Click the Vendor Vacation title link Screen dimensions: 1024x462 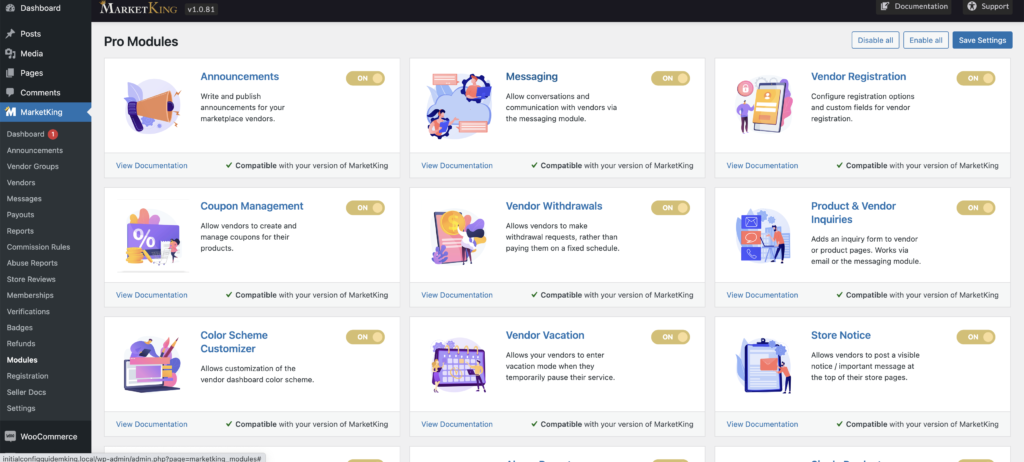pos(545,335)
